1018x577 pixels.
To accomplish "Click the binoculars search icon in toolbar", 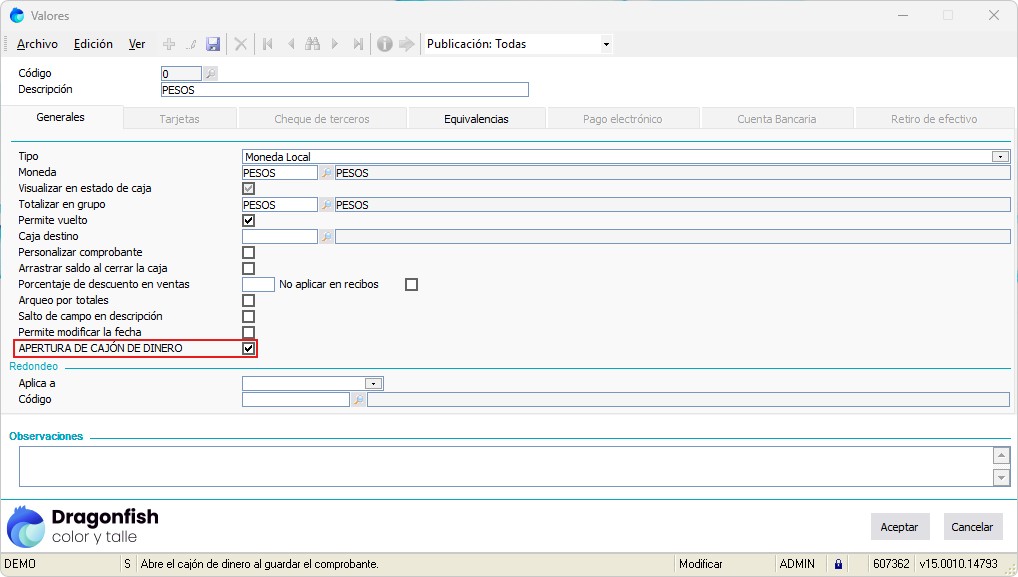I will point(312,44).
